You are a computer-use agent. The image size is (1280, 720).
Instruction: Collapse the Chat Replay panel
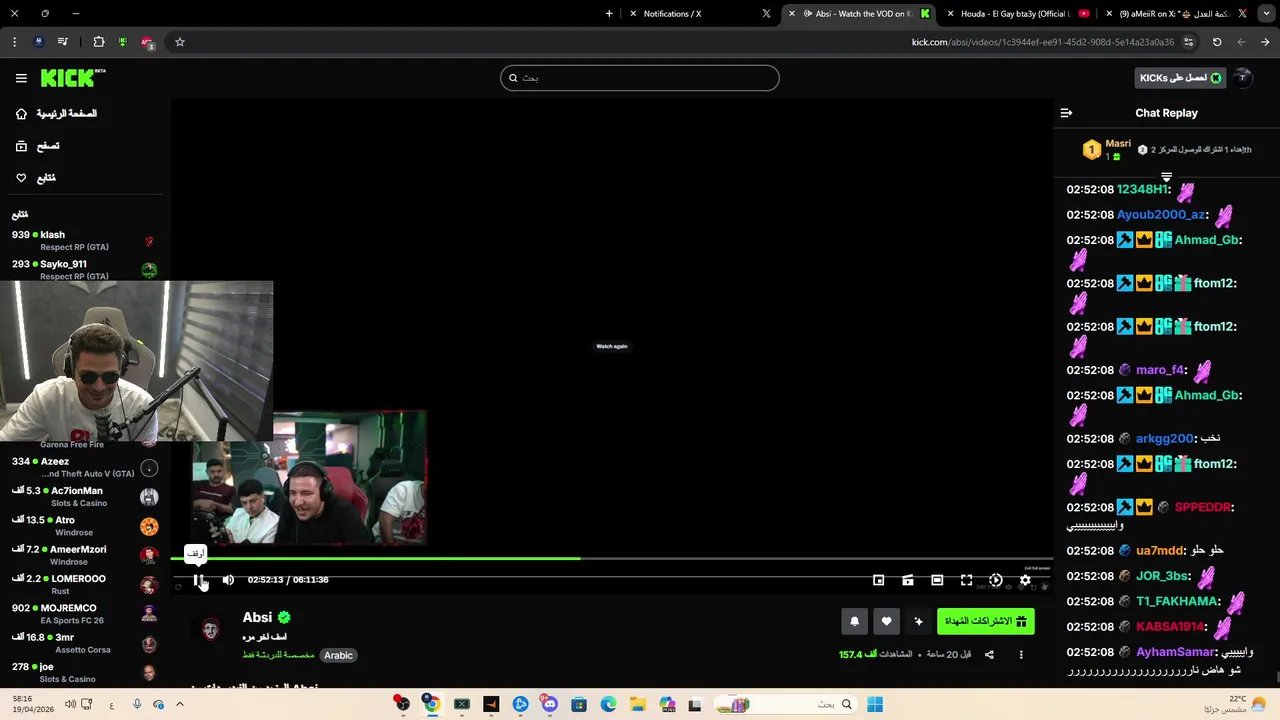pyautogui.click(x=1066, y=113)
